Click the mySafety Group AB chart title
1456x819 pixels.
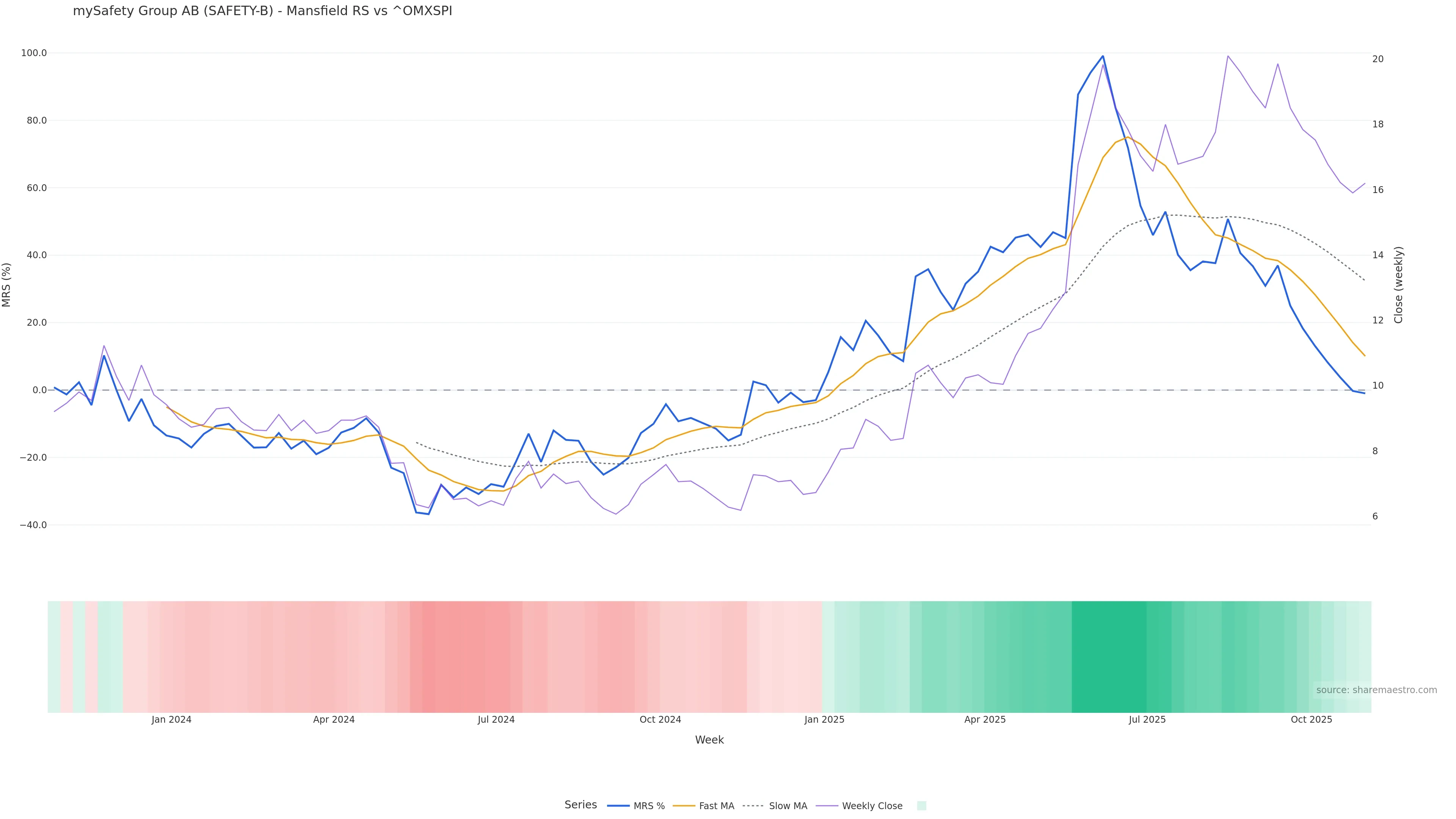pyautogui.click(x=262, y=11)
